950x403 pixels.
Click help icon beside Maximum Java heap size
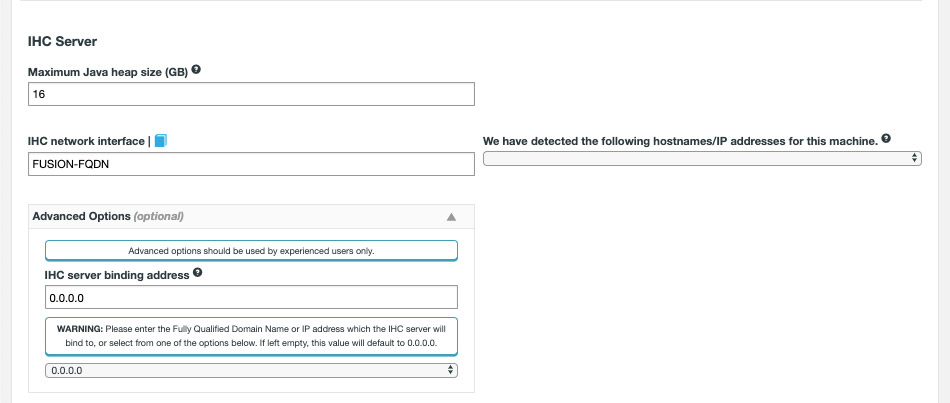point(196,71)
